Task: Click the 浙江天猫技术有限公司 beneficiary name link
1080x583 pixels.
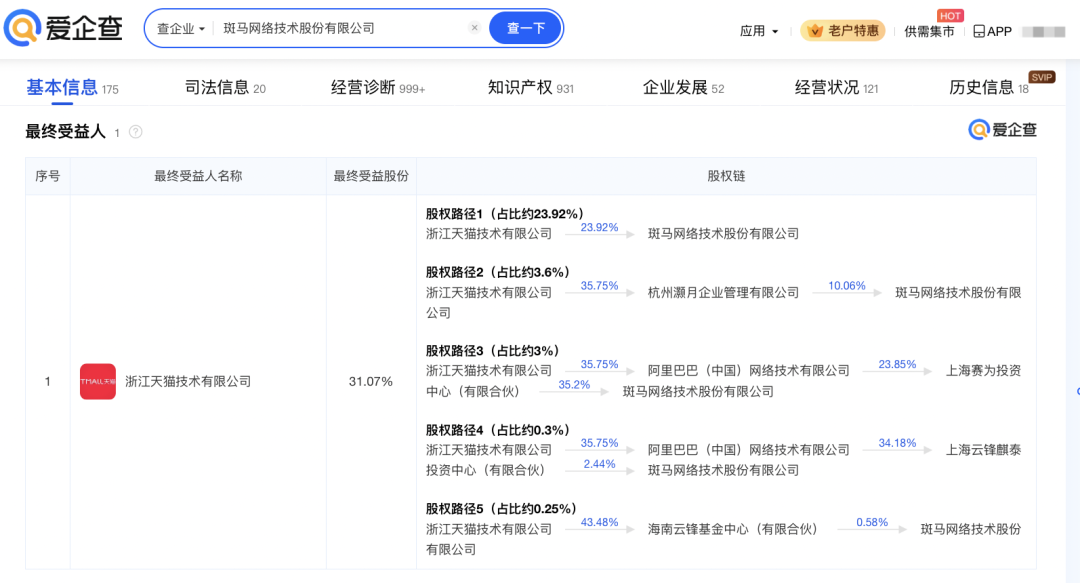Action: (x=188, y=381)
